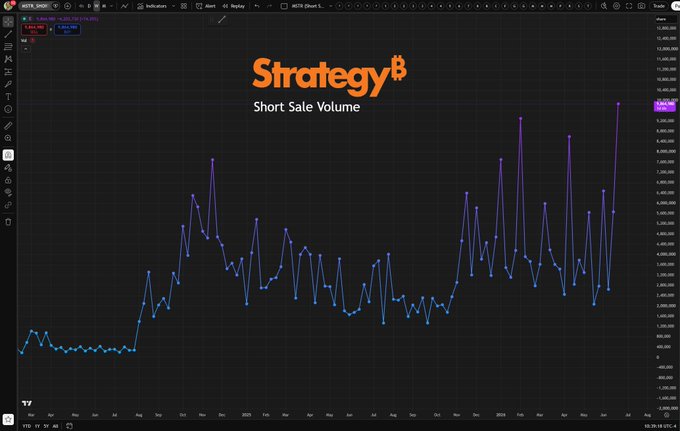Click the trash remove objects icon

coord(8,222)
